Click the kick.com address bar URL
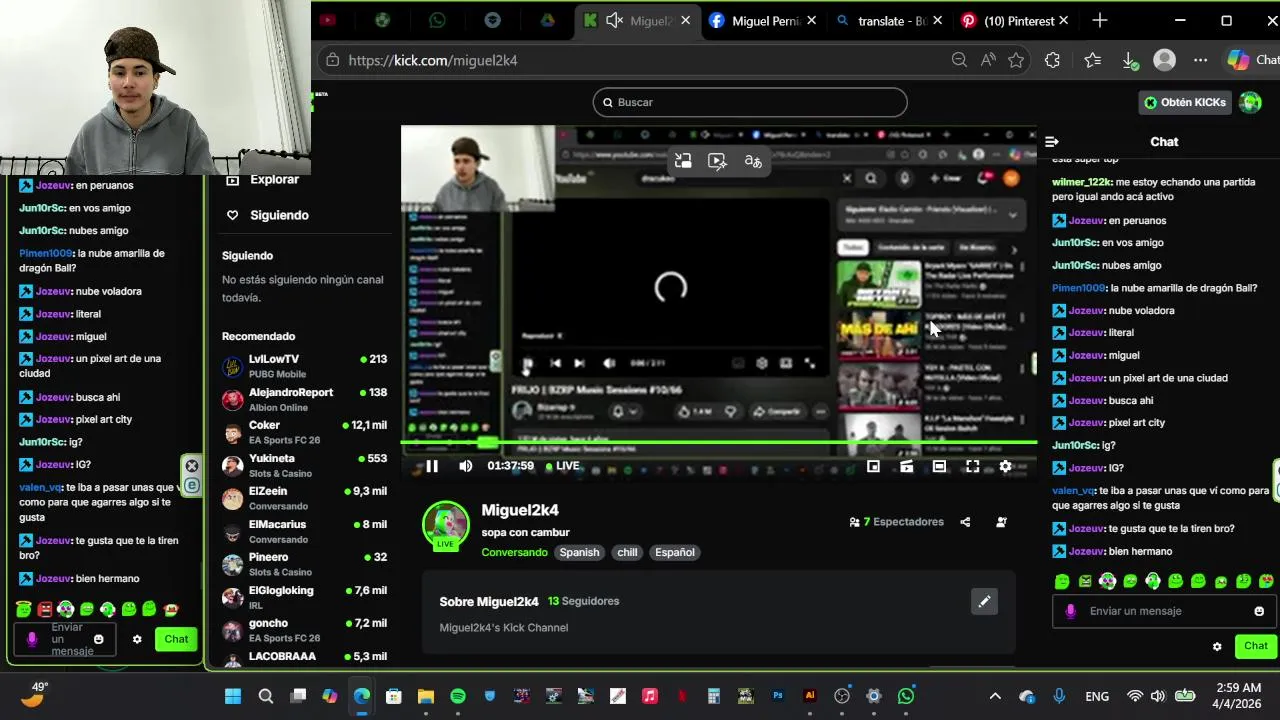1280x720 pixels. pyautogui.click(x=433, y=60)
